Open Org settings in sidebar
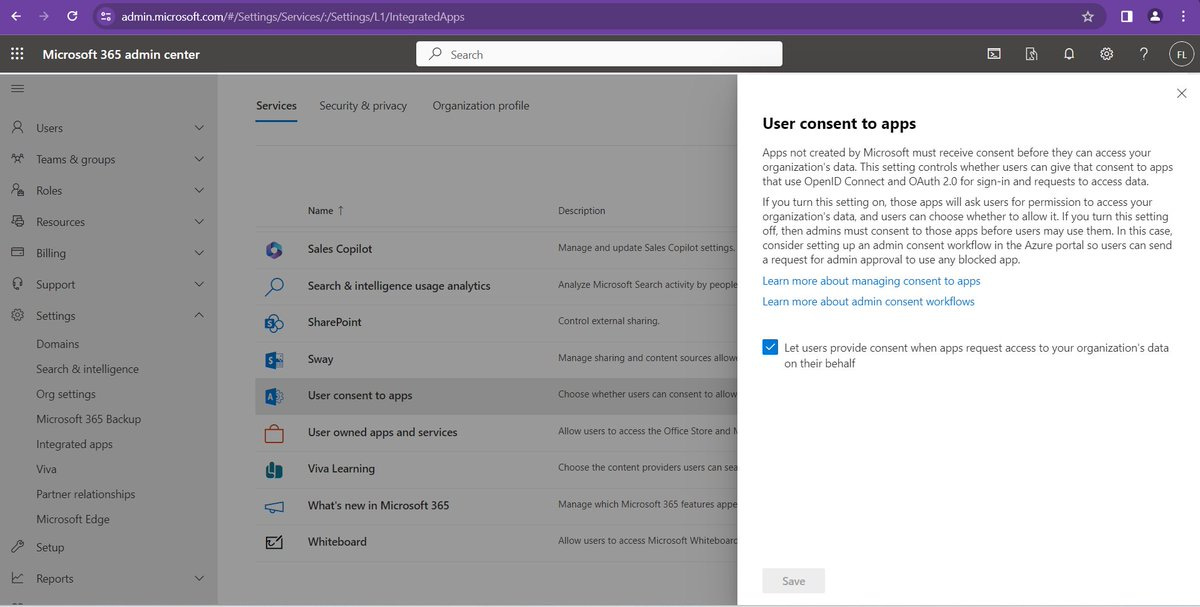 [66, 394]
